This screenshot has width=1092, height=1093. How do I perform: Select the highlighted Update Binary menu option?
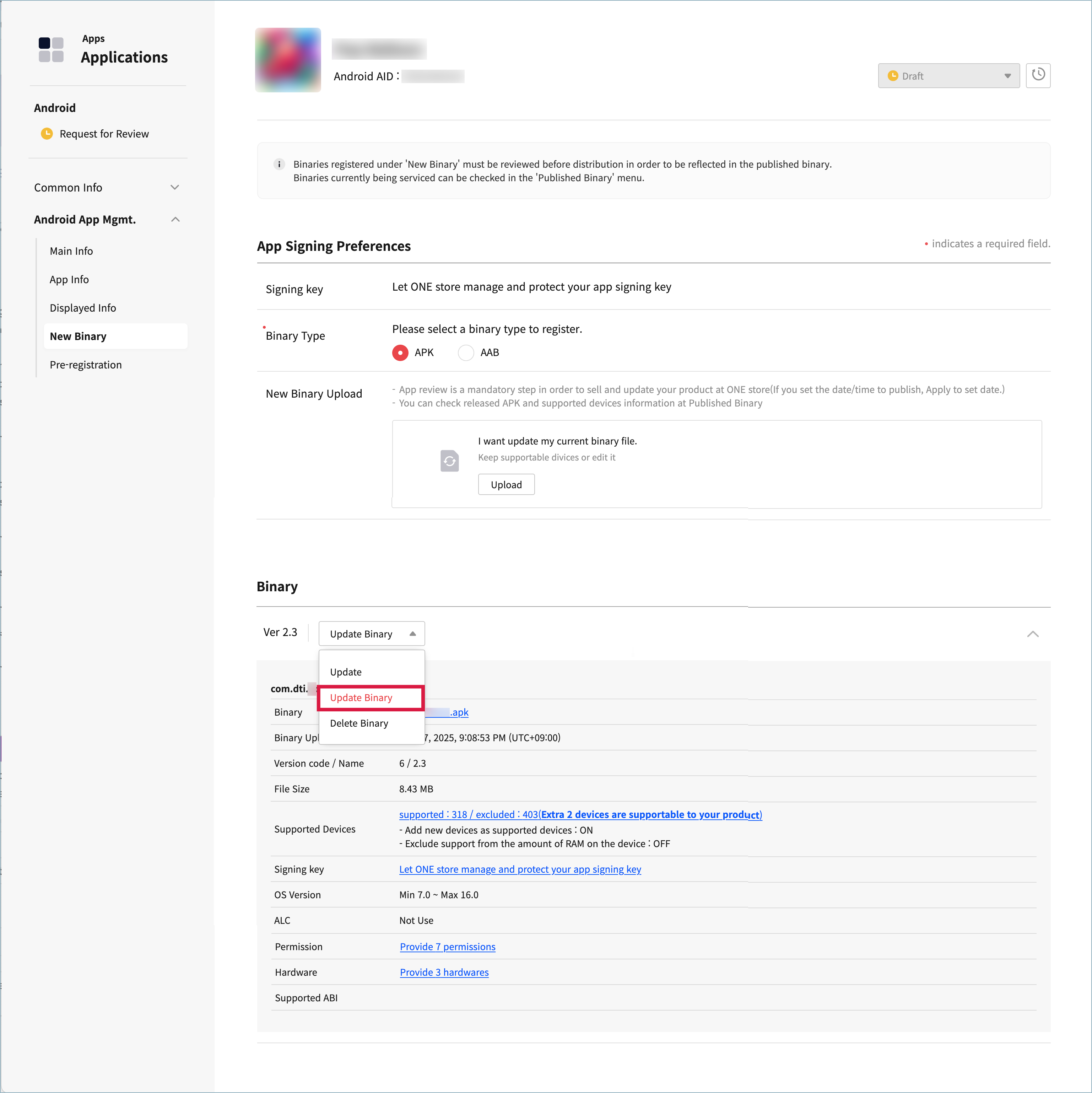click(x=361, y=698)
